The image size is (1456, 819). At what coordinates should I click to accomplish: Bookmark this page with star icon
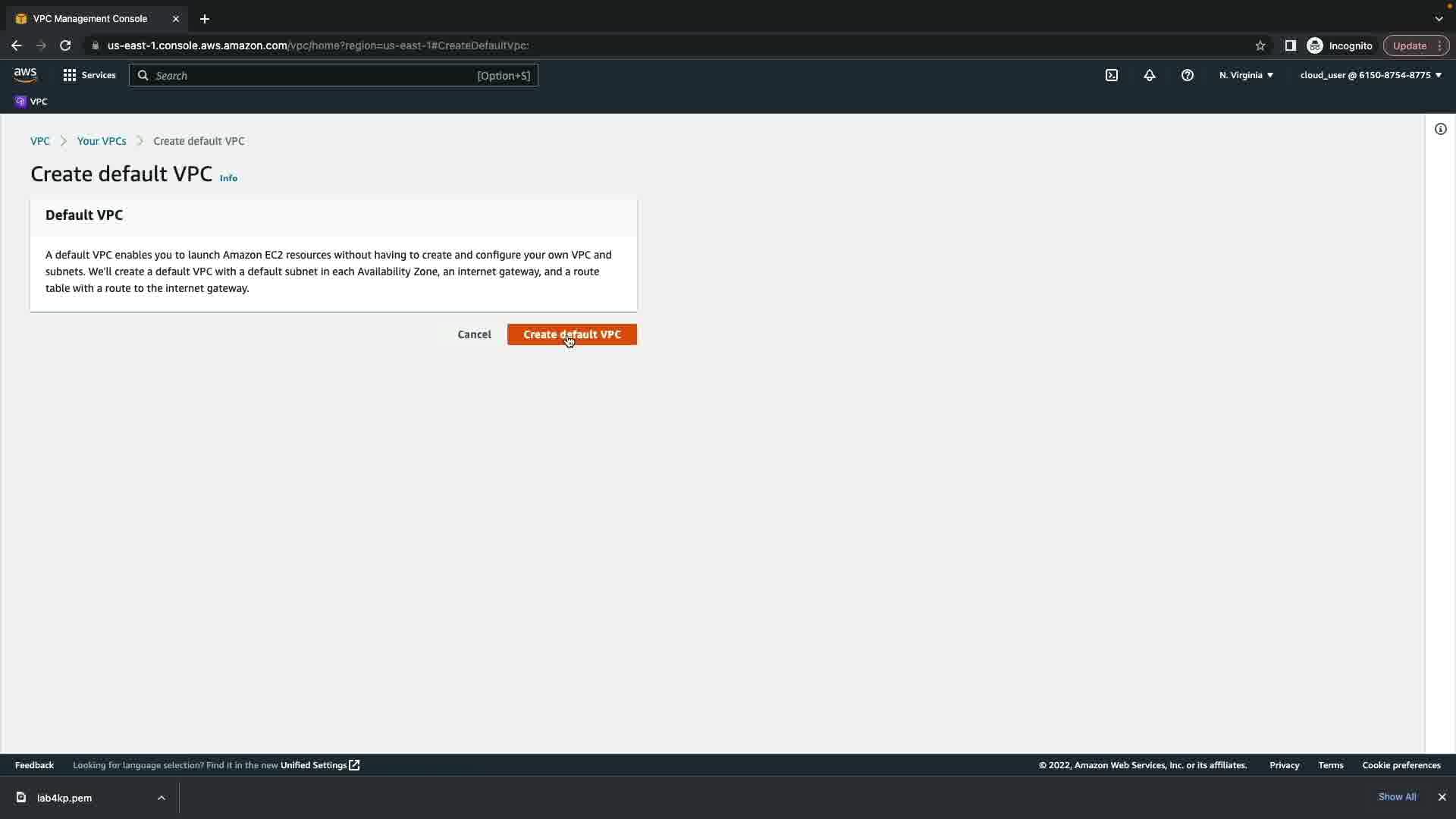pos(1260,45)
